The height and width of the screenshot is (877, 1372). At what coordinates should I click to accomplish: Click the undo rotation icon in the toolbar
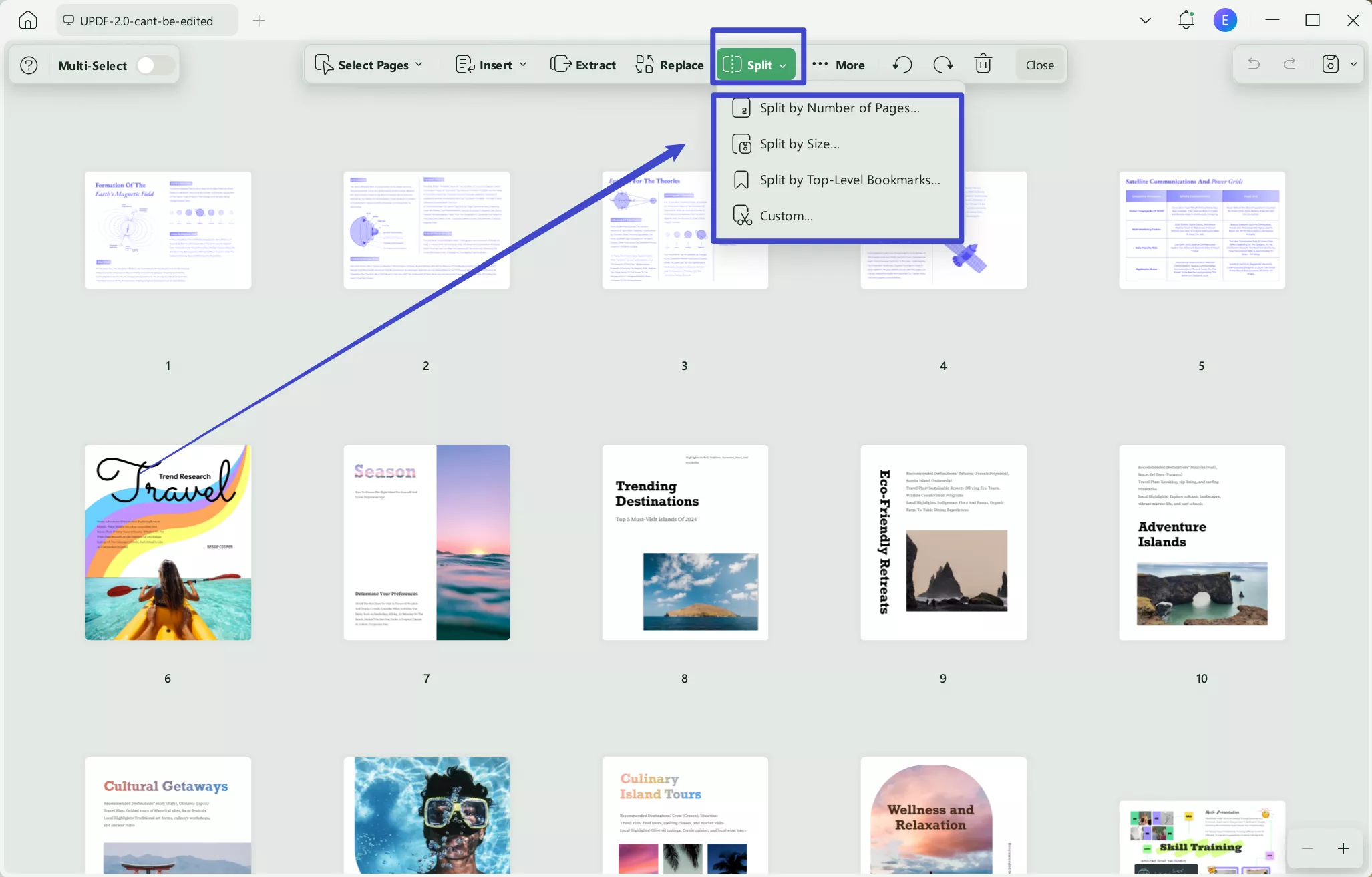click(x=901, y=64)
